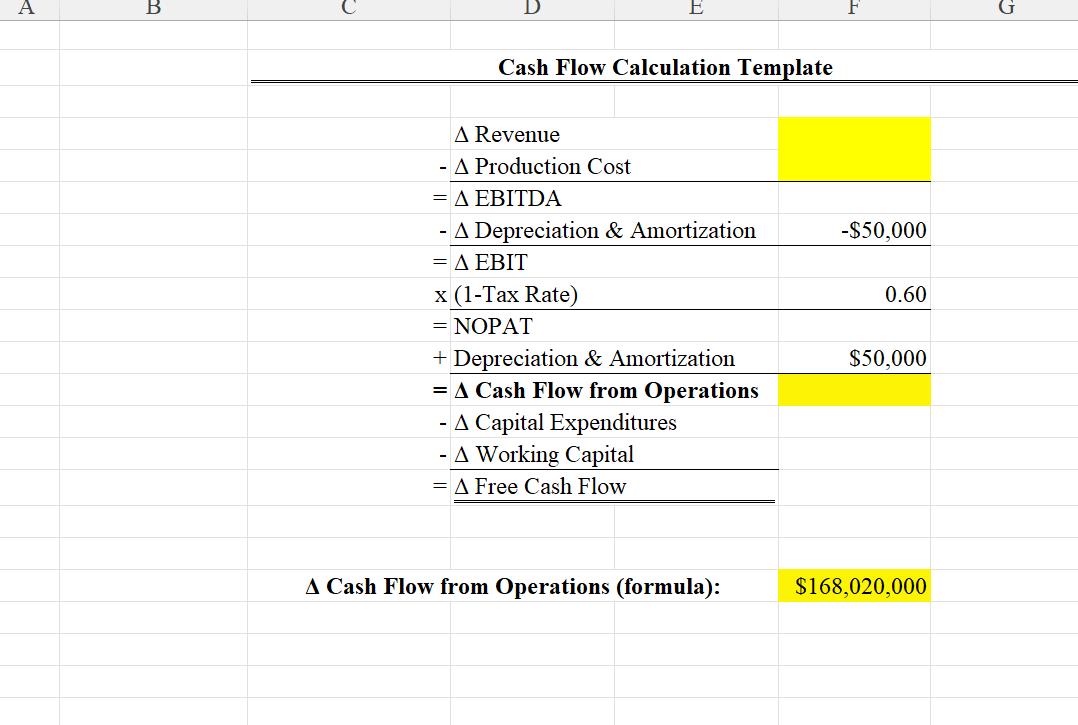The image size is (1078, 725).
Task: Select column header B
Action: (x=152, y=9)
